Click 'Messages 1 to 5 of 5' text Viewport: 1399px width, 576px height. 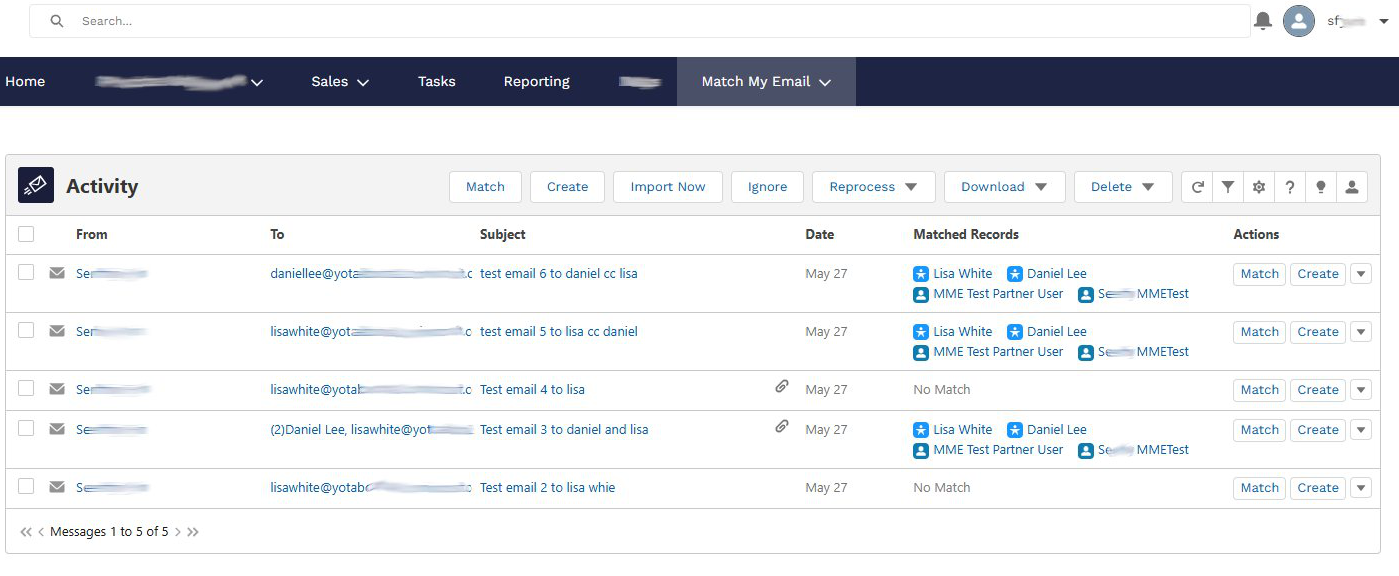pos(109,532)
